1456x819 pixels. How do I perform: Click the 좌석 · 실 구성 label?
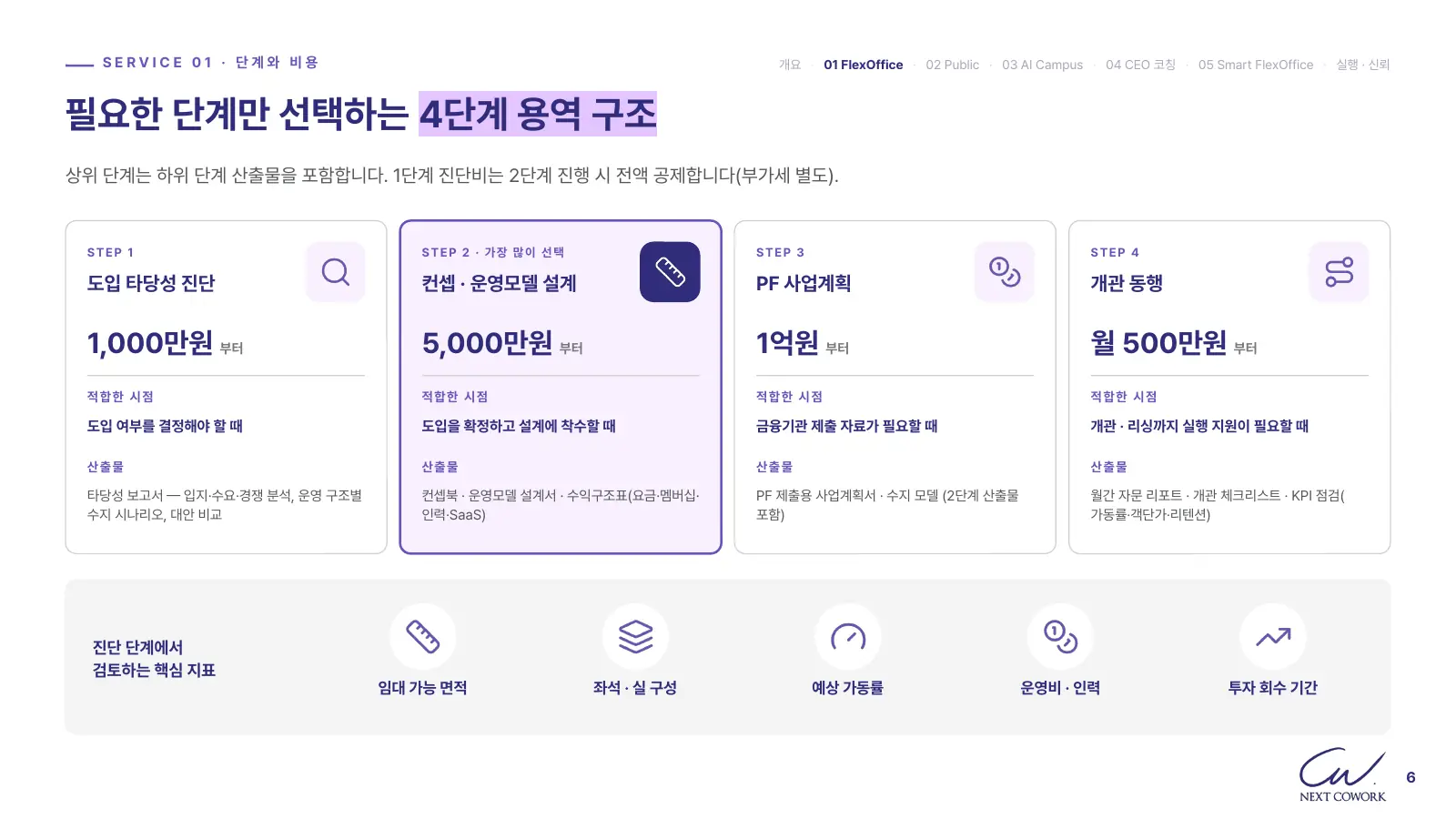click(635, 688)
